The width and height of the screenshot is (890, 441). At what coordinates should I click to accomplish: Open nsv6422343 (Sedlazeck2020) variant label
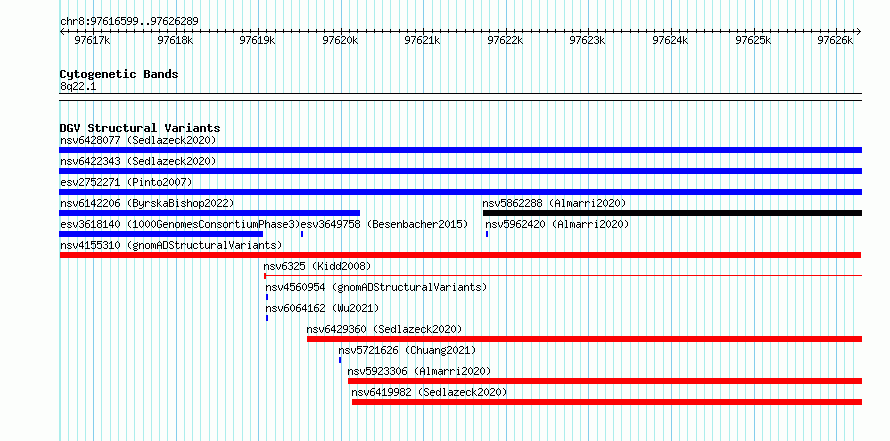click(138, 161)
